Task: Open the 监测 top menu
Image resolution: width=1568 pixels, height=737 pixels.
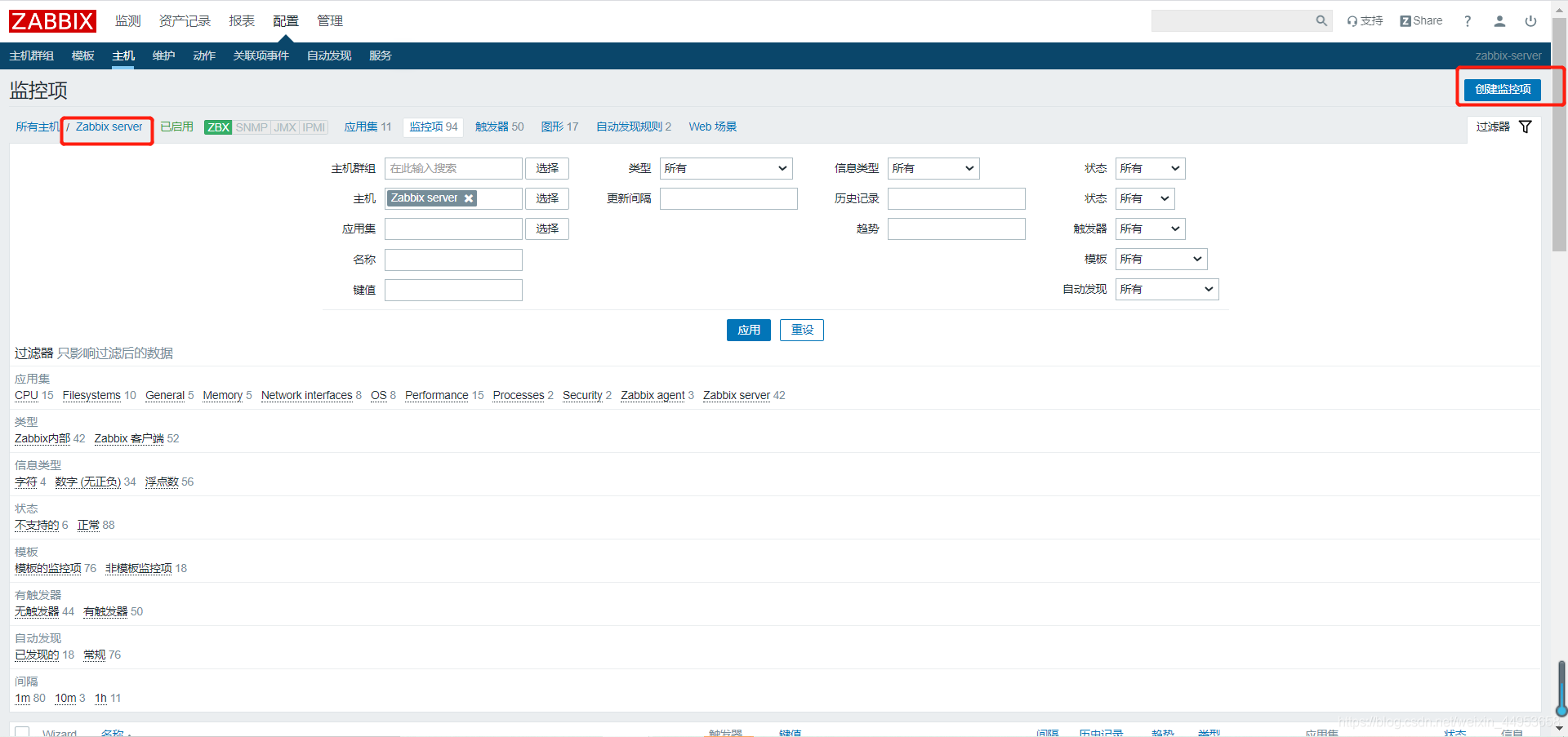Action: point(128,21)
